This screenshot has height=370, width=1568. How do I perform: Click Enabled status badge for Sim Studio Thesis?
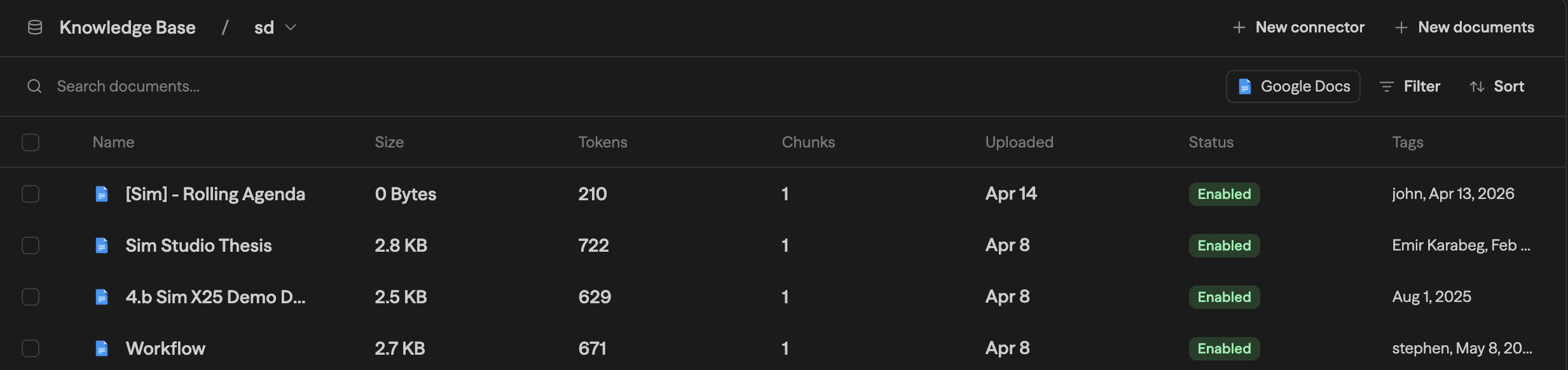pyautogui.click(x=1224, y=245)
